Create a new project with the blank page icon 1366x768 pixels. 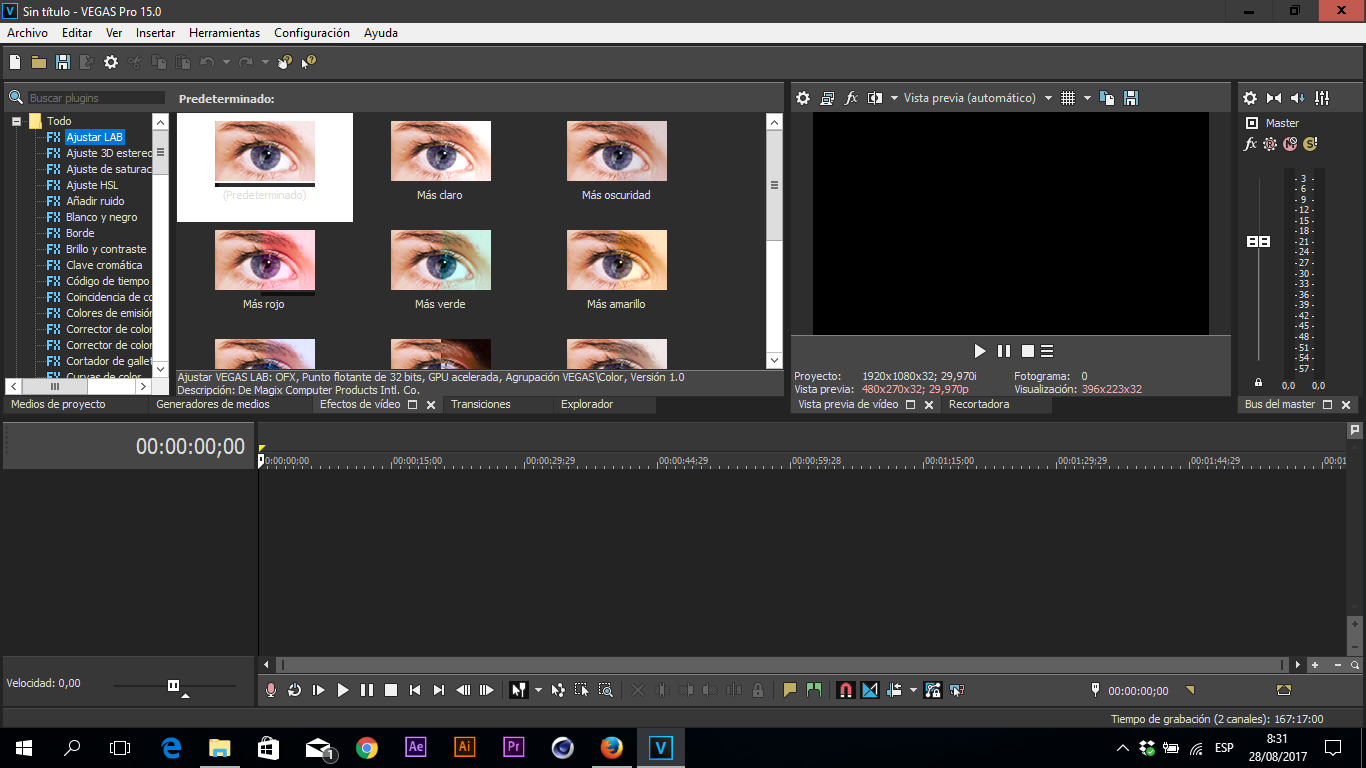pyautogui.click(x=15, y=62)
